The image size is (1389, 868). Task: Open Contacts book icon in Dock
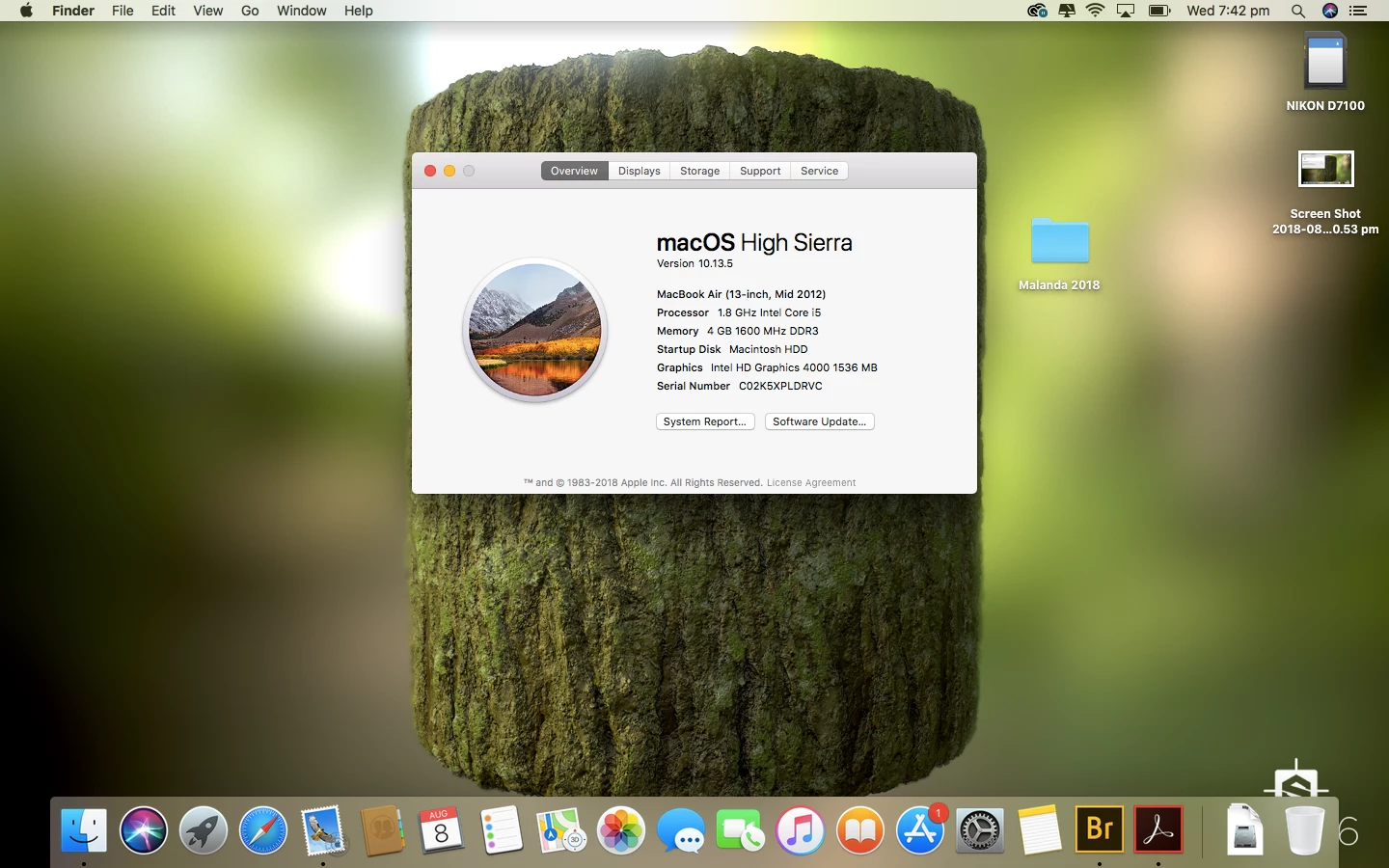(382, 830)
